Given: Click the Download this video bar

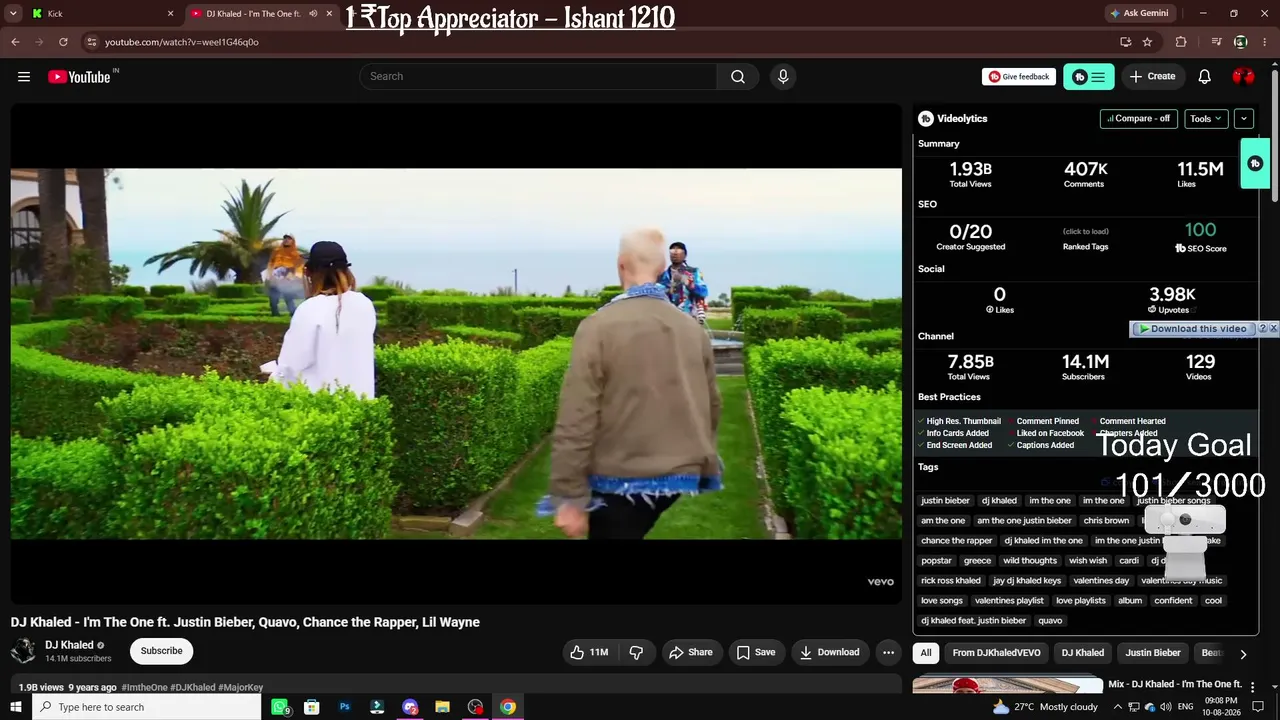Looking at the screenshot, I should tap(1192, 329).
